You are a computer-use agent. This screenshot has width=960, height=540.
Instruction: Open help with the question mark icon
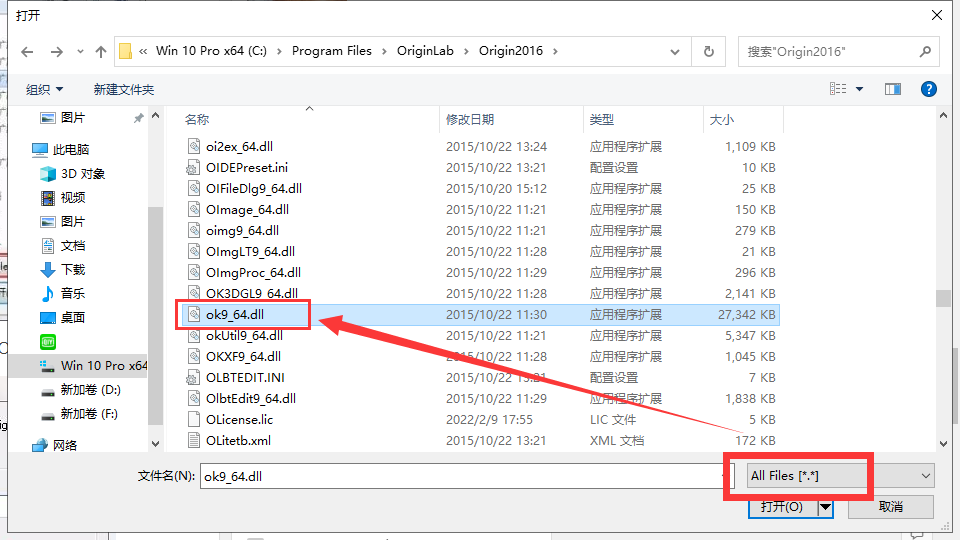pyautogui.click(x=928, y=89)
